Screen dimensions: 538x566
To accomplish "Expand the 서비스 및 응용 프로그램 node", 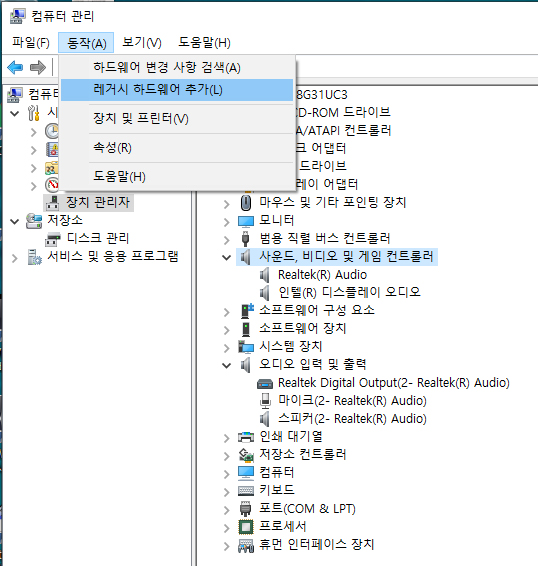I will click(x=14, y=258).
